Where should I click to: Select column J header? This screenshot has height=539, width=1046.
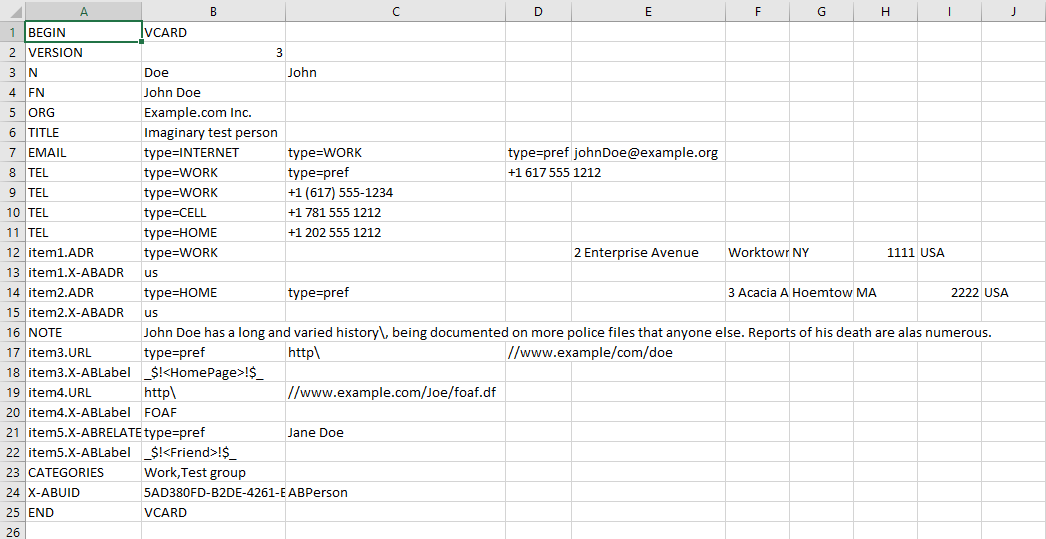coord(1013,11)
